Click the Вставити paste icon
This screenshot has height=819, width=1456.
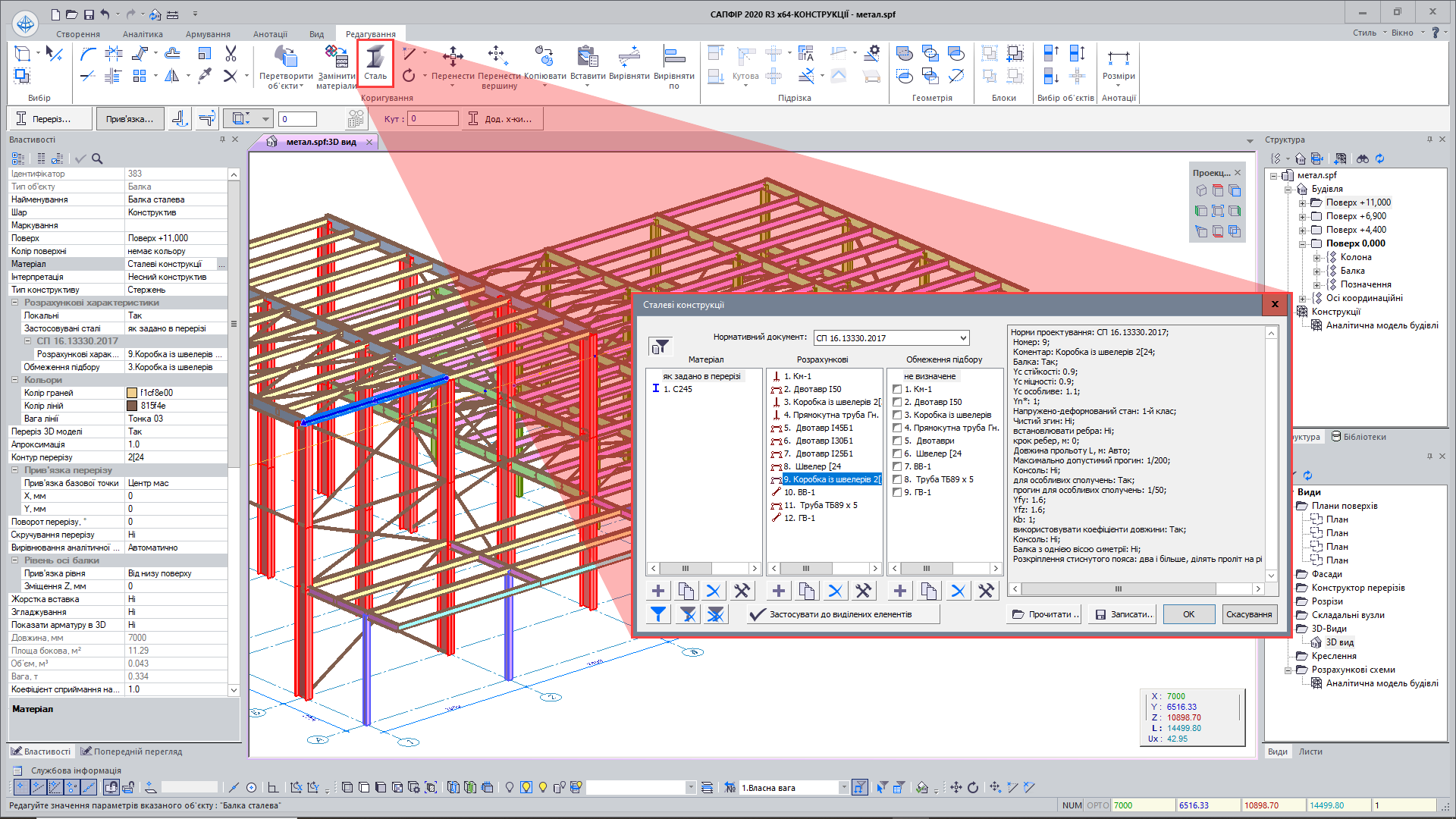pyautogui.click(x=588, y=58)
